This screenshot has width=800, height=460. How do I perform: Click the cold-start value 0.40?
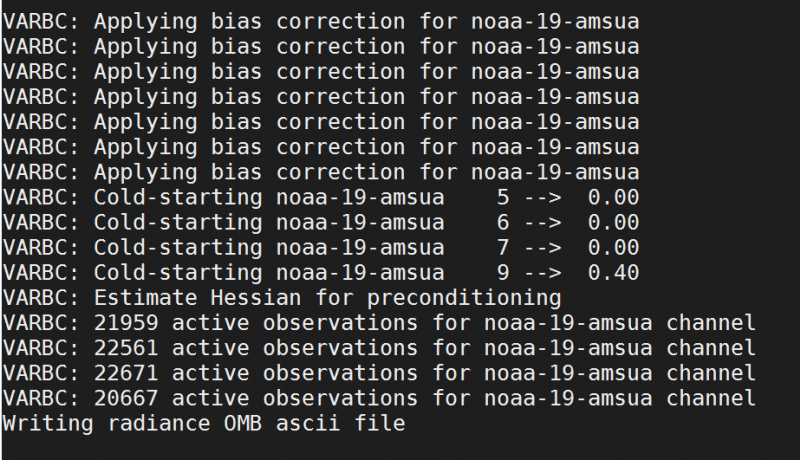[x=613, y=272]
